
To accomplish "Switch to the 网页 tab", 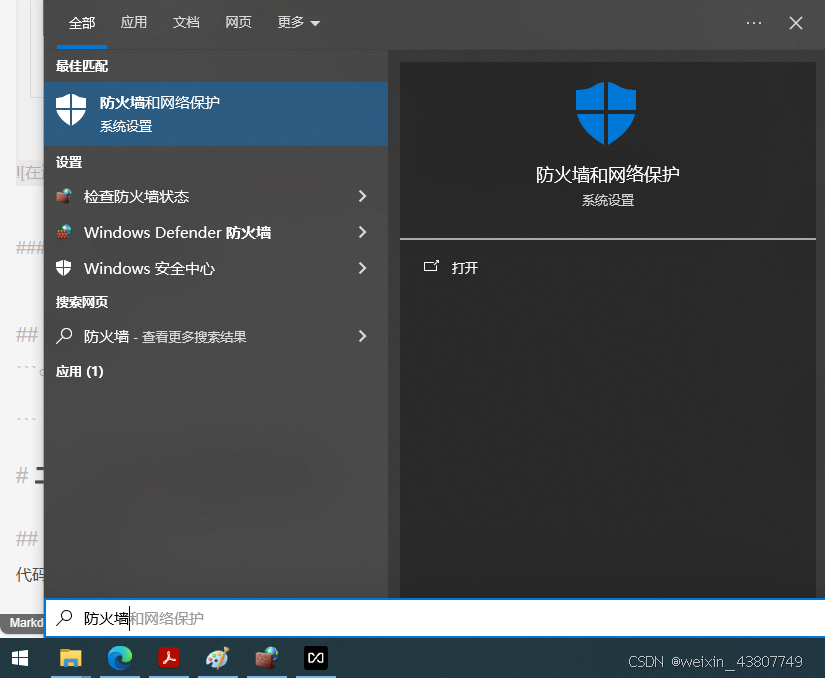I will click(238, 22).
